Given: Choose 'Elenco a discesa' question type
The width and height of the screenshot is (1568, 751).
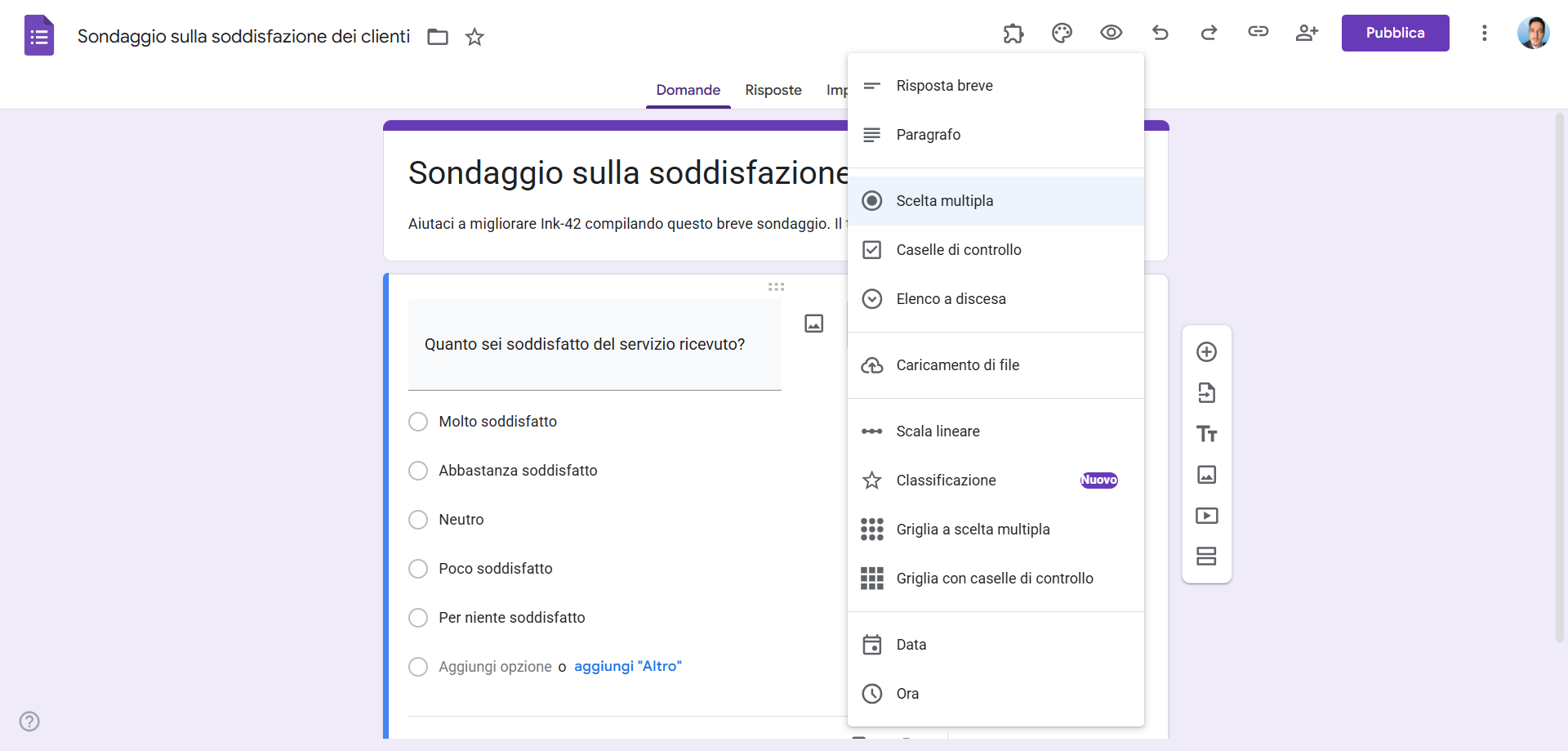Looking at the screenshot, I should click(x=950, y=299).
